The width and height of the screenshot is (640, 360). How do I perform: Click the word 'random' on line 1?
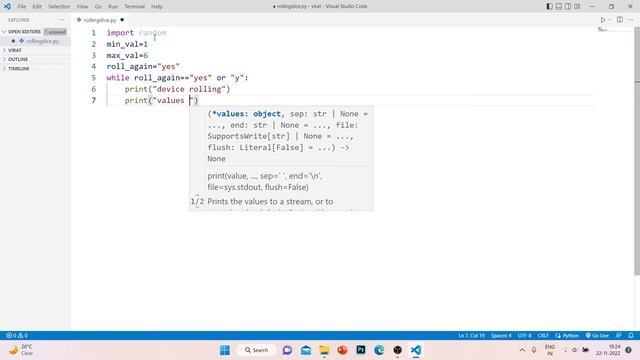pyautogui.click(x=152, y=33)
